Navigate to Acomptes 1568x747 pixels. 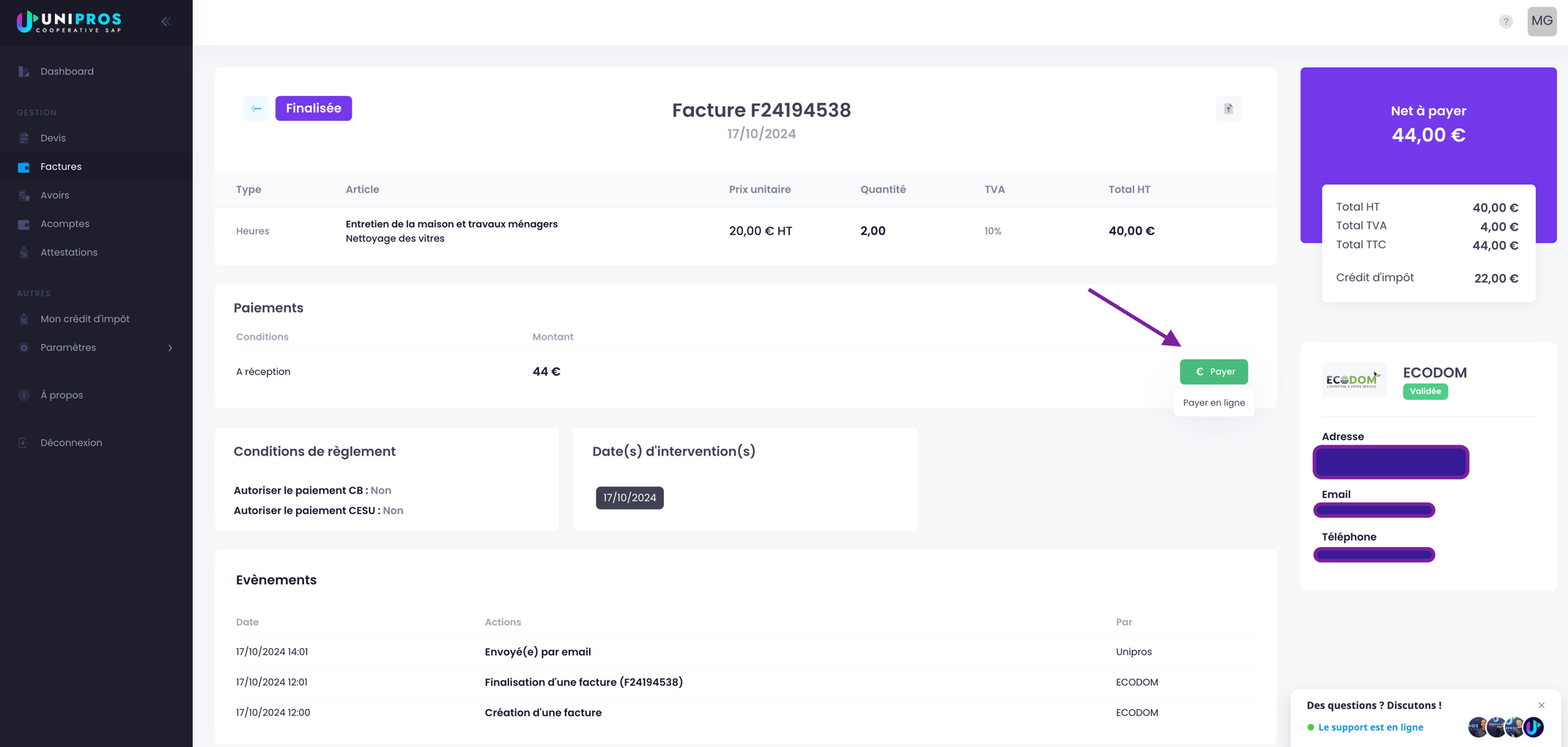click(x=64, y=224)
